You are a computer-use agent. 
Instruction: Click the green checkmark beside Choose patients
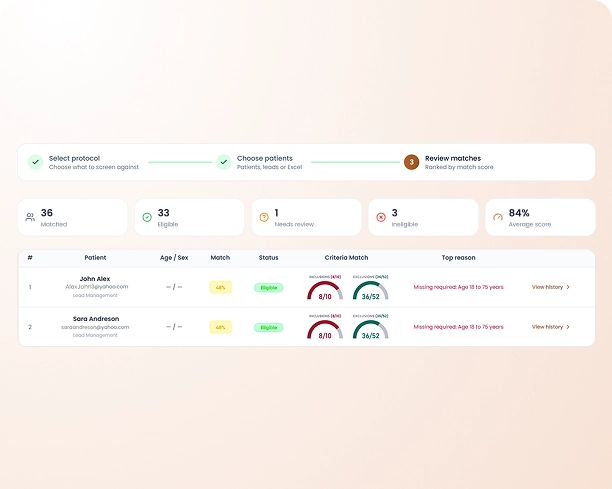(224, 162)
